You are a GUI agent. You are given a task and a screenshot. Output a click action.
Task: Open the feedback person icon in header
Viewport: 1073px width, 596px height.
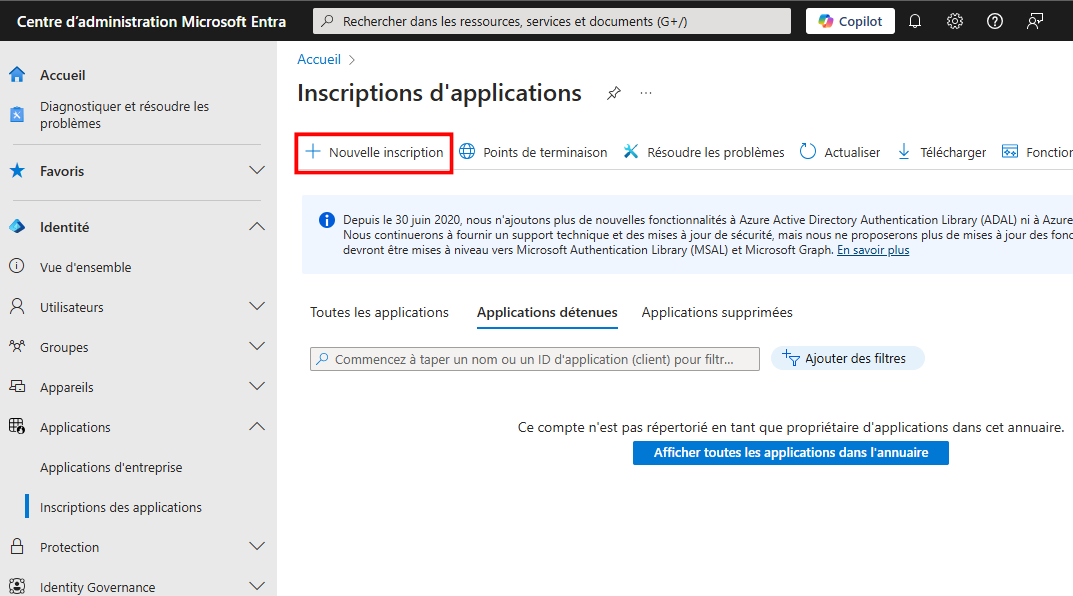[x=1035, y=21]
